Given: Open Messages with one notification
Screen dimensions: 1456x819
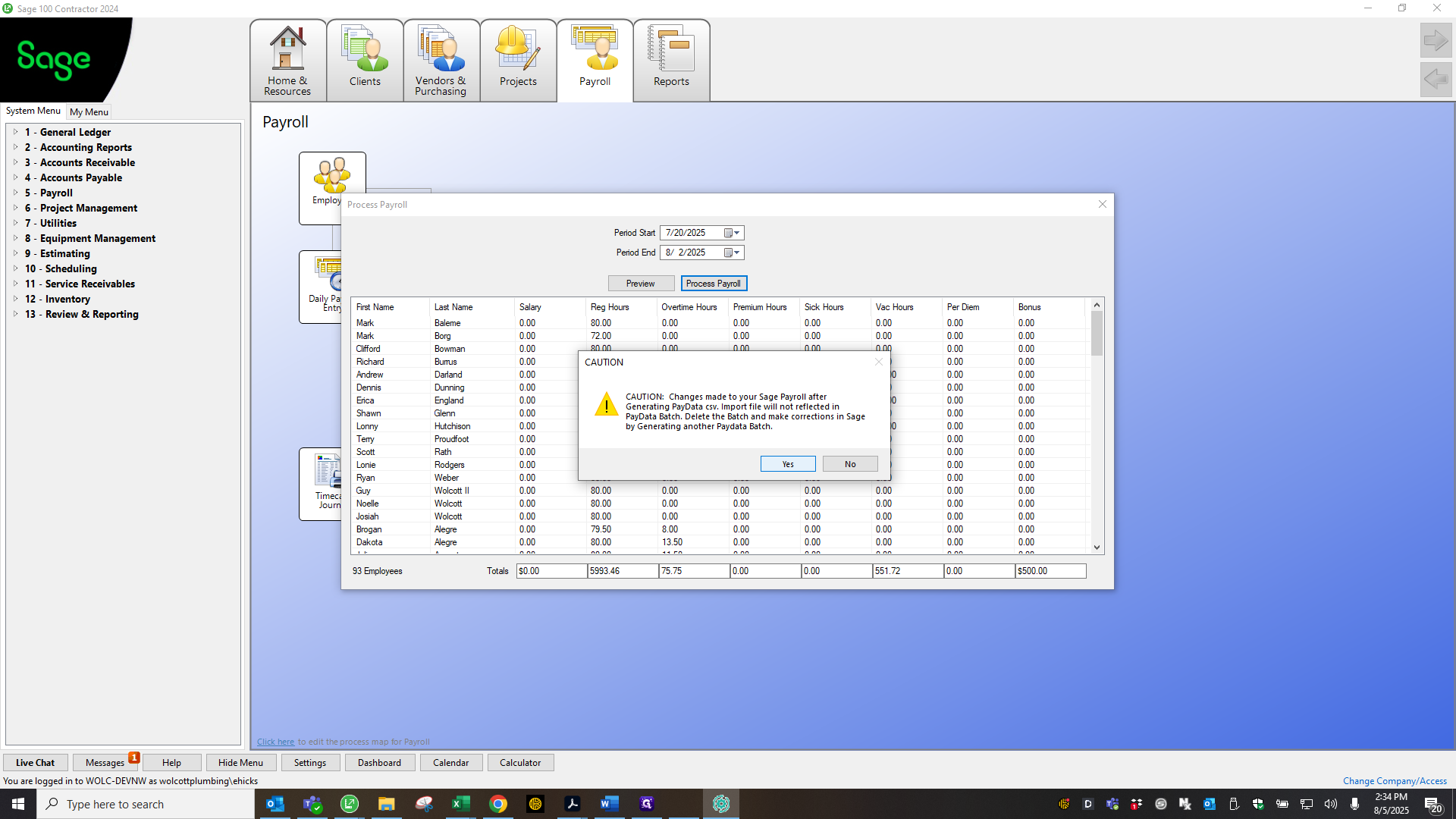Looking at the screenshot, I should pos(105,763).
